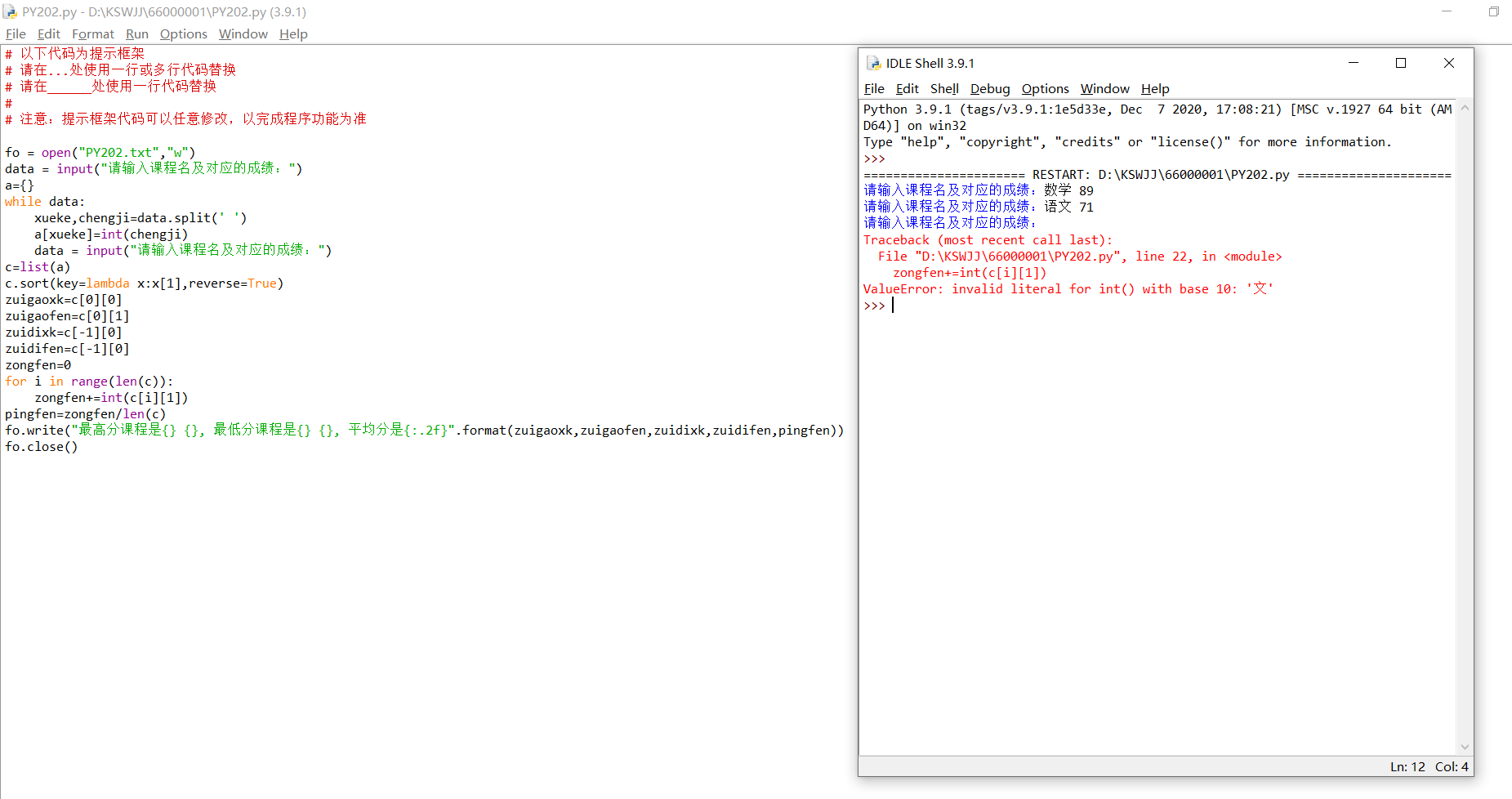Click the shell scrollbar down arrow

coord(1465,747)
